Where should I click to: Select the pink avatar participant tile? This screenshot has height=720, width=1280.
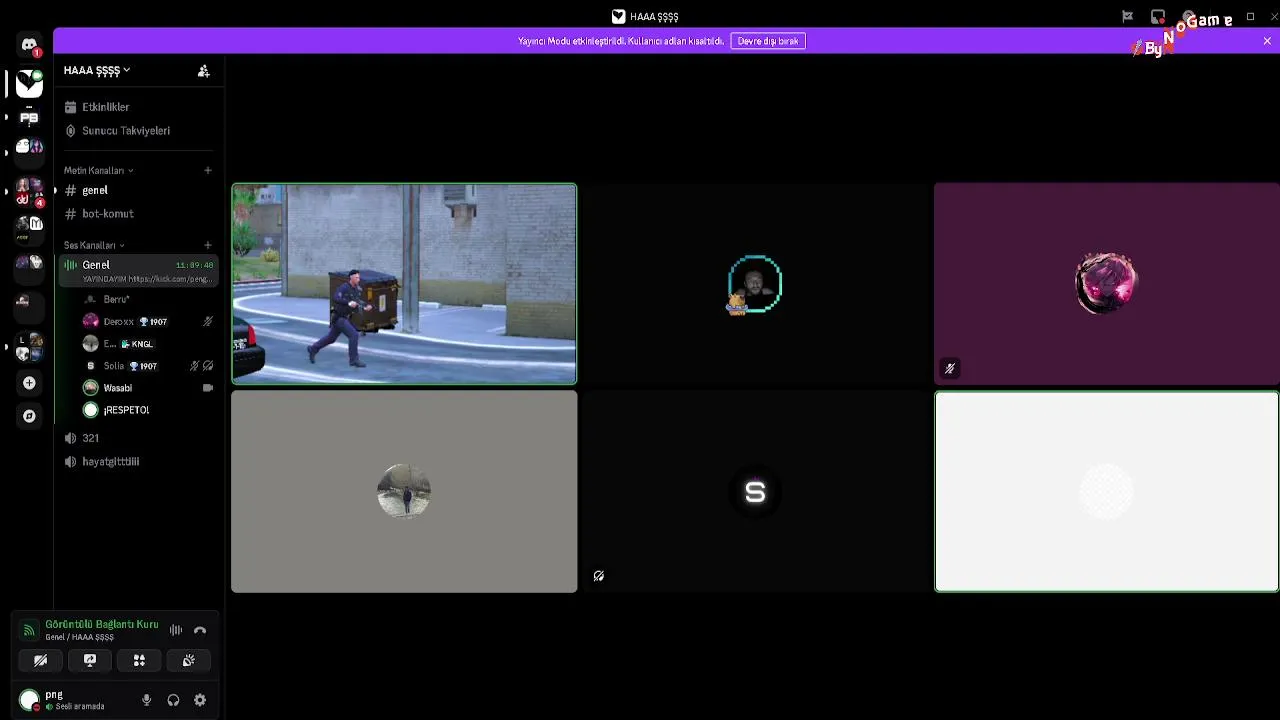pyautogui.click(x=1106, y=284)
